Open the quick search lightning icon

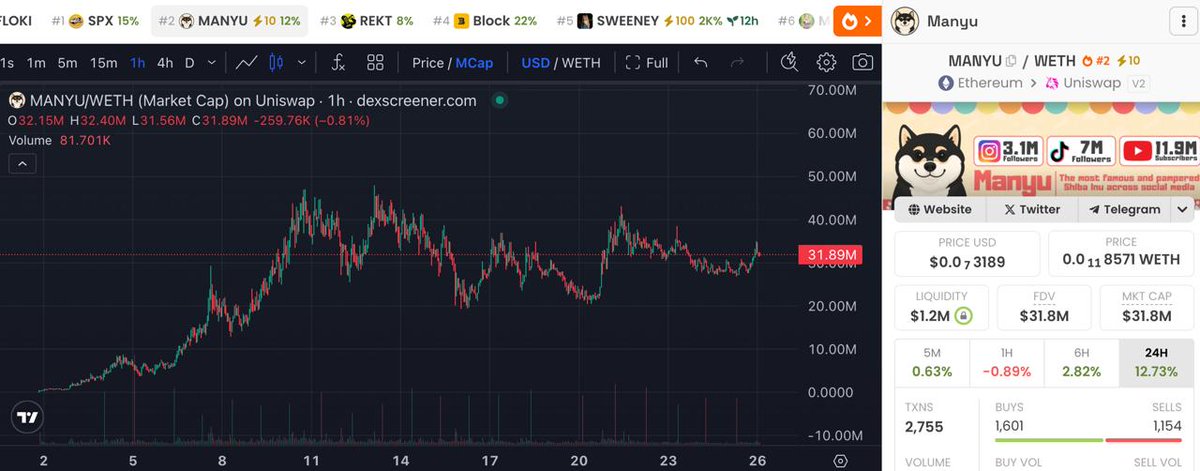[789, 62]
